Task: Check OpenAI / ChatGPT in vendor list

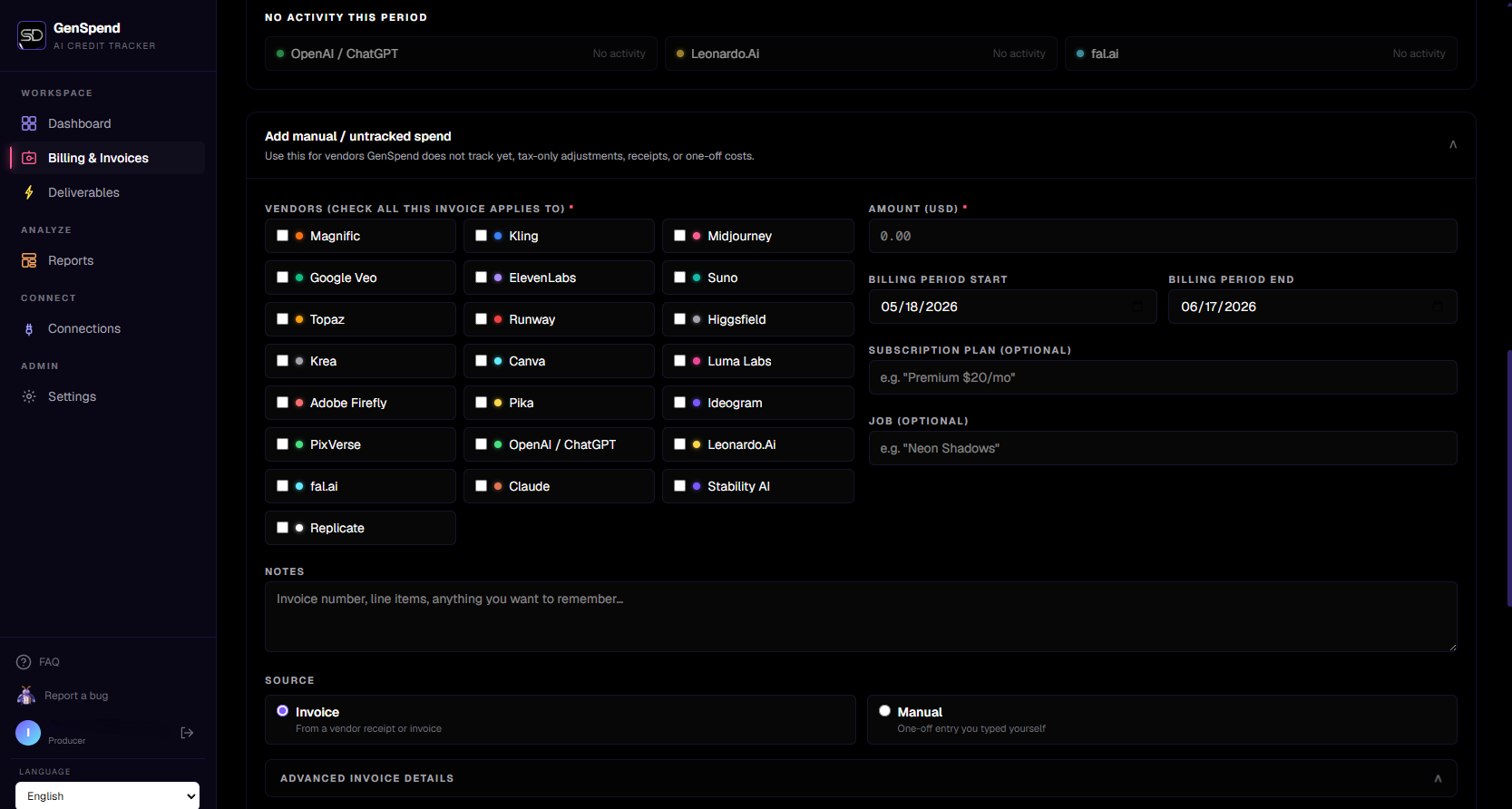Action: (x=481, y=444)
